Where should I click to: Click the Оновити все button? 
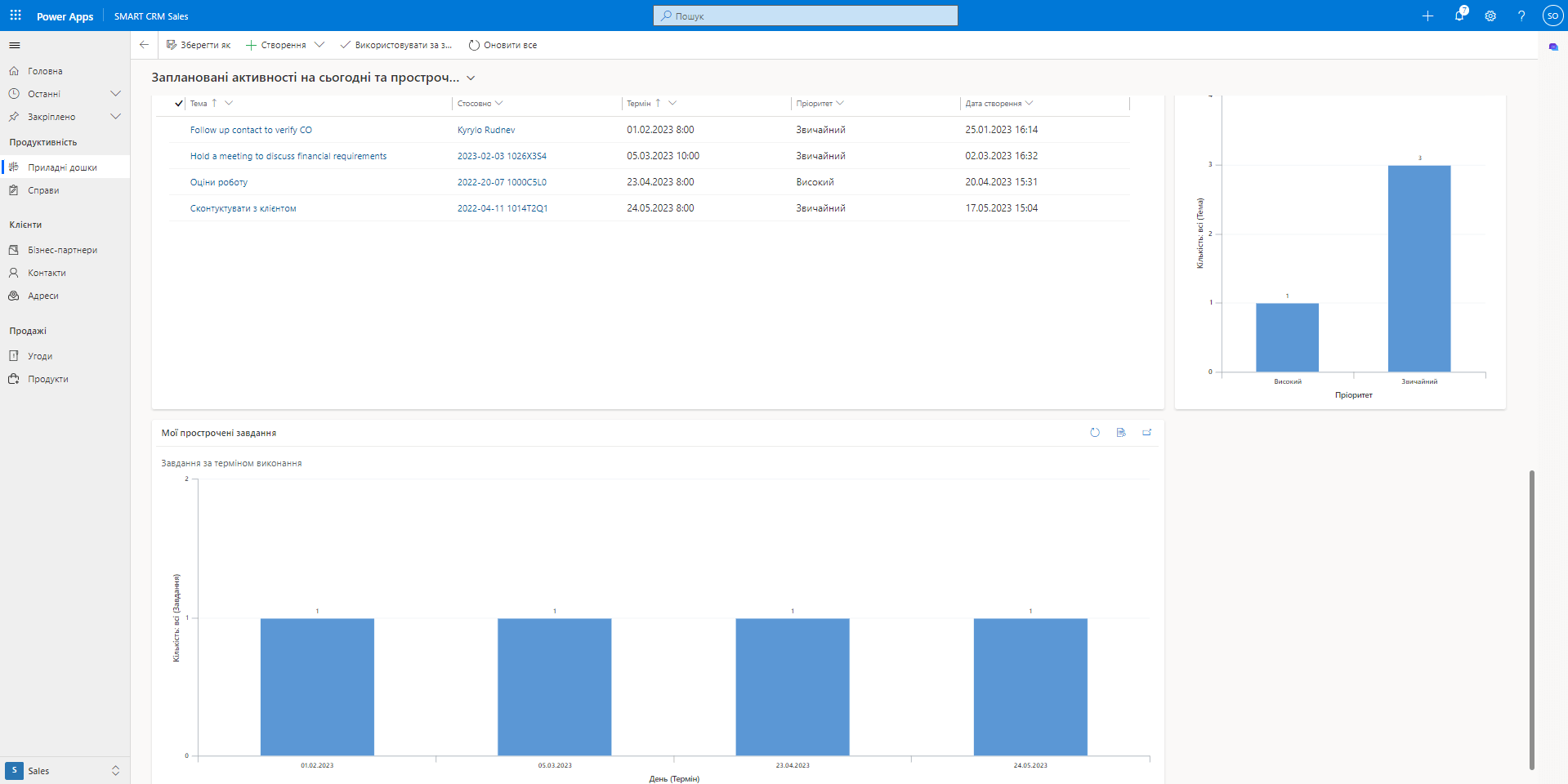tap(503, 45)
